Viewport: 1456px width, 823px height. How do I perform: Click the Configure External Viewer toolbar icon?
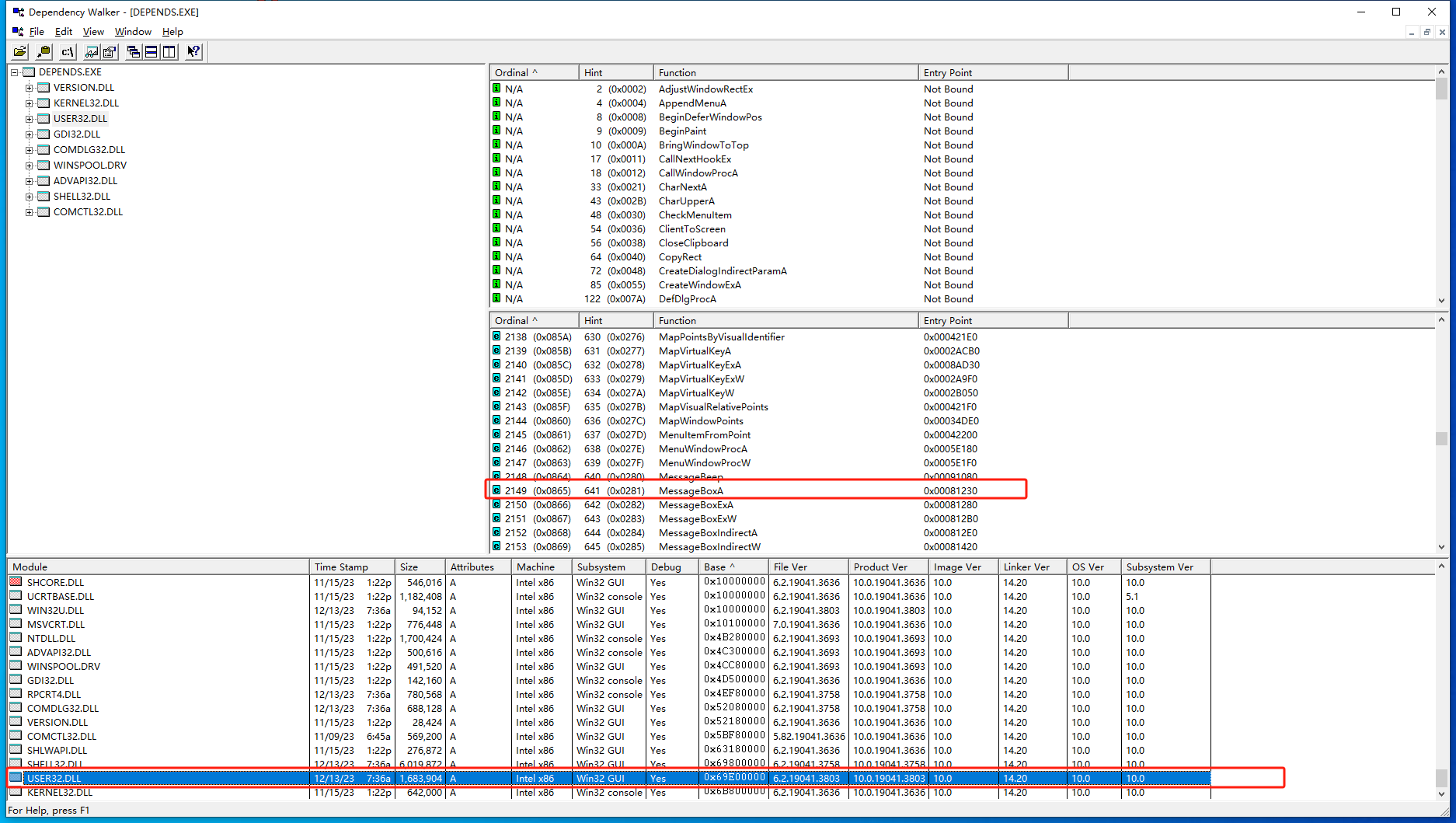coord(109,51)
